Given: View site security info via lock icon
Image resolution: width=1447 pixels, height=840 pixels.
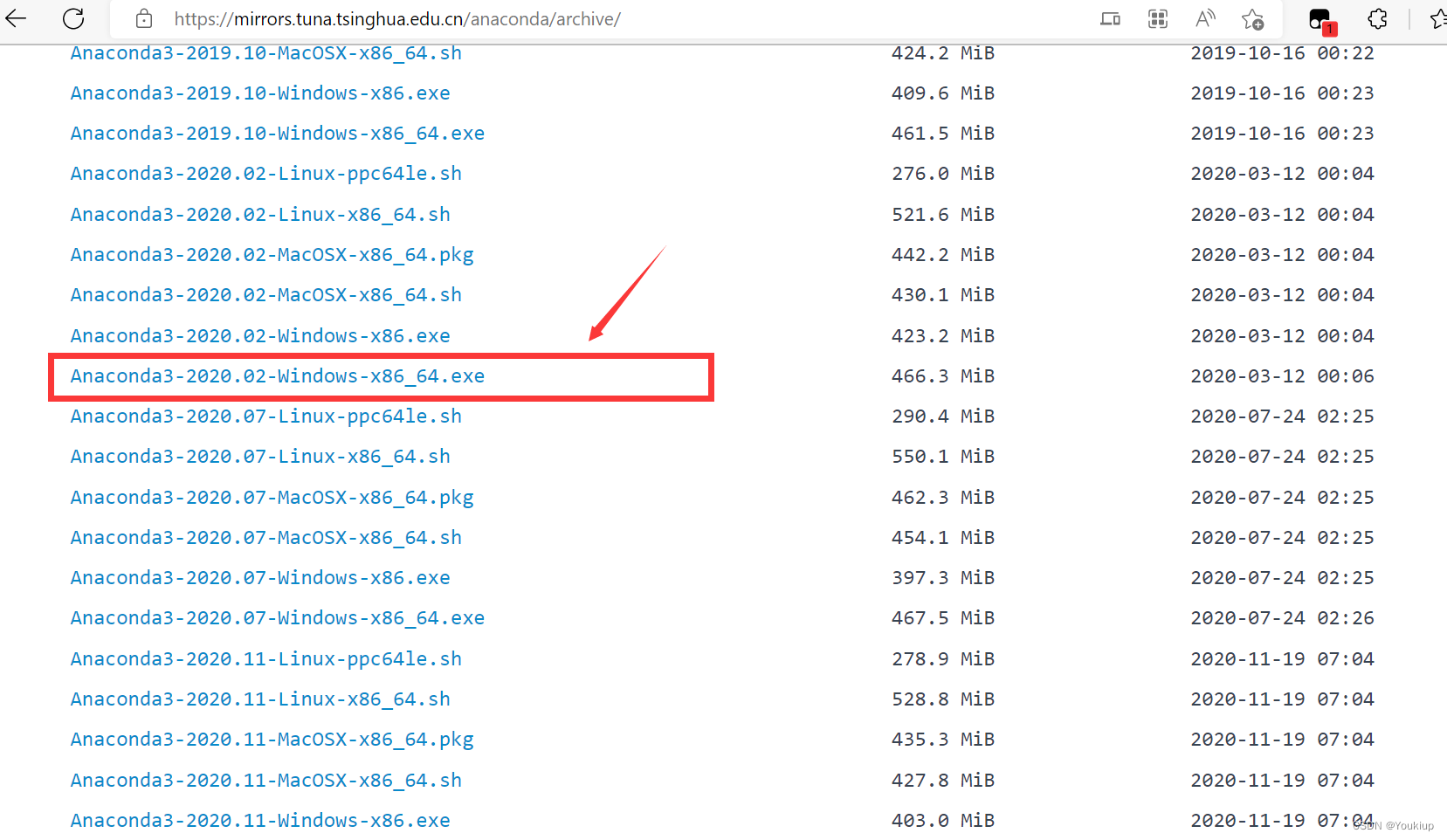Looking at the screenshot, I should (144, 18).
